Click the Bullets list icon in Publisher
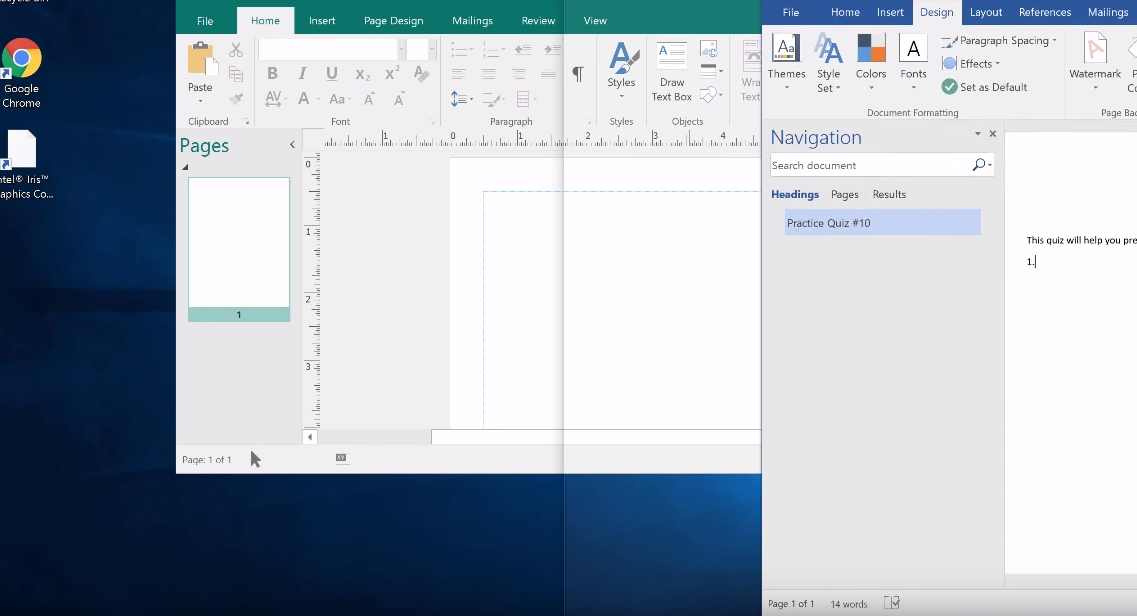The width and height of the screenshot is (1137, 616). [461, 50]
